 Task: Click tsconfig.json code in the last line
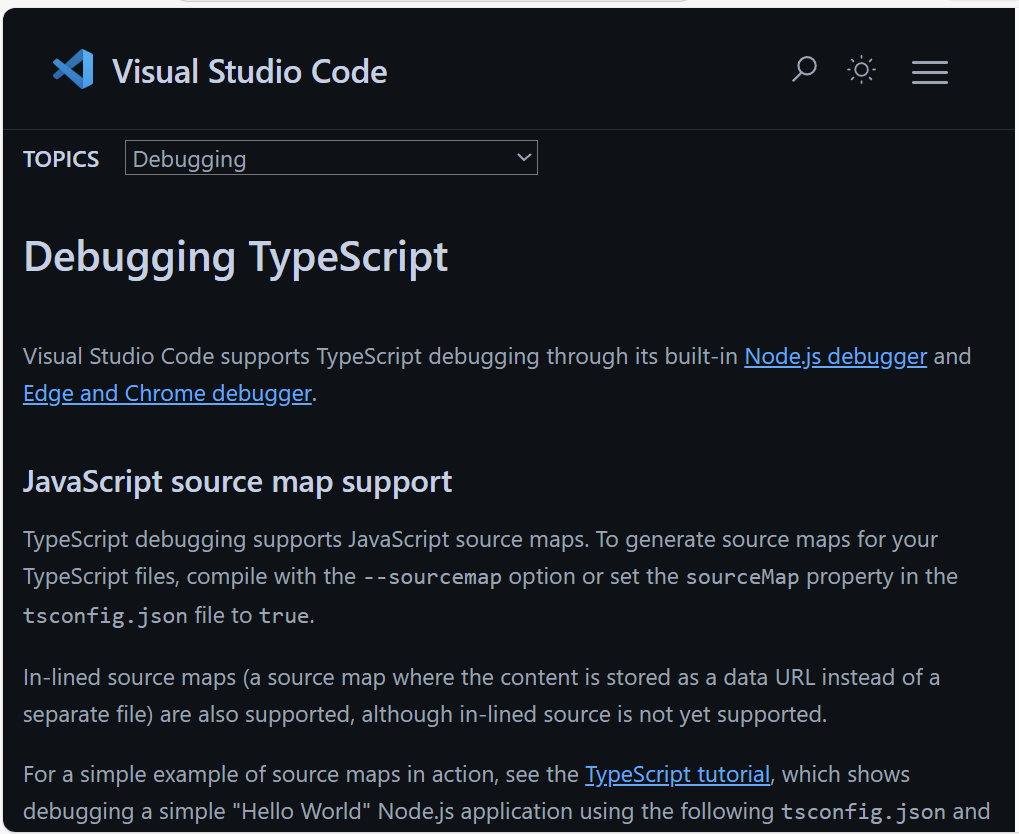(862, 811)
